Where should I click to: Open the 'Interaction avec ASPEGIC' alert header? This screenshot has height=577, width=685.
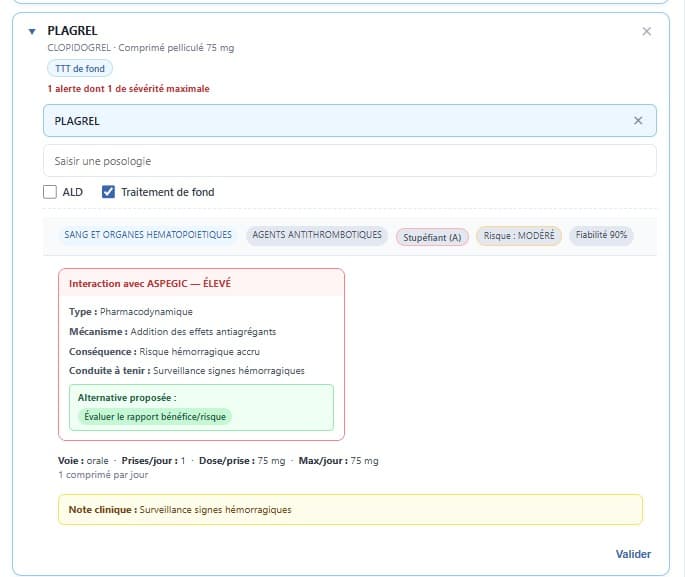201,283
